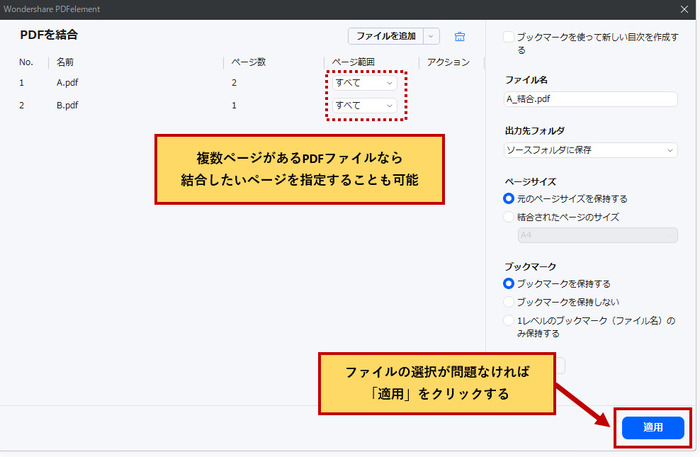Choose ブックマークを保持しない option
This screenshot has width=700, height=457.
(x=510, y=301)
